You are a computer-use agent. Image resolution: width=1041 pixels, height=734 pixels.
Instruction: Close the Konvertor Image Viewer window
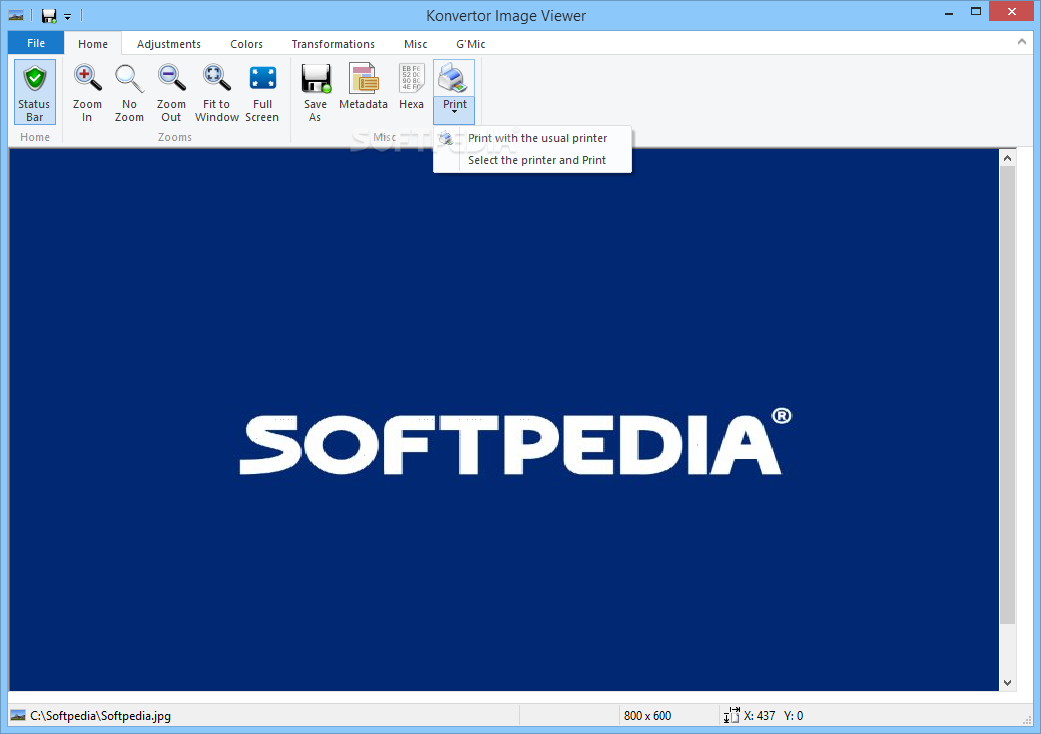(x=1012, y=11)
